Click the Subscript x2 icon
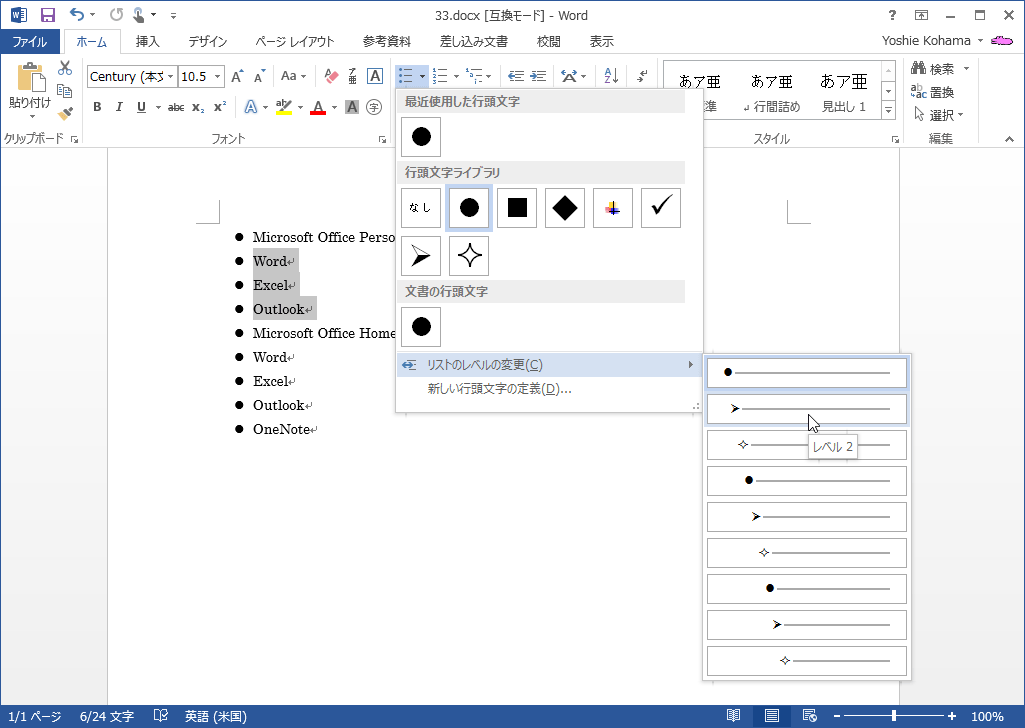Screen dimensions: 1025x728 pyautogui.click(x=198, y=107)
